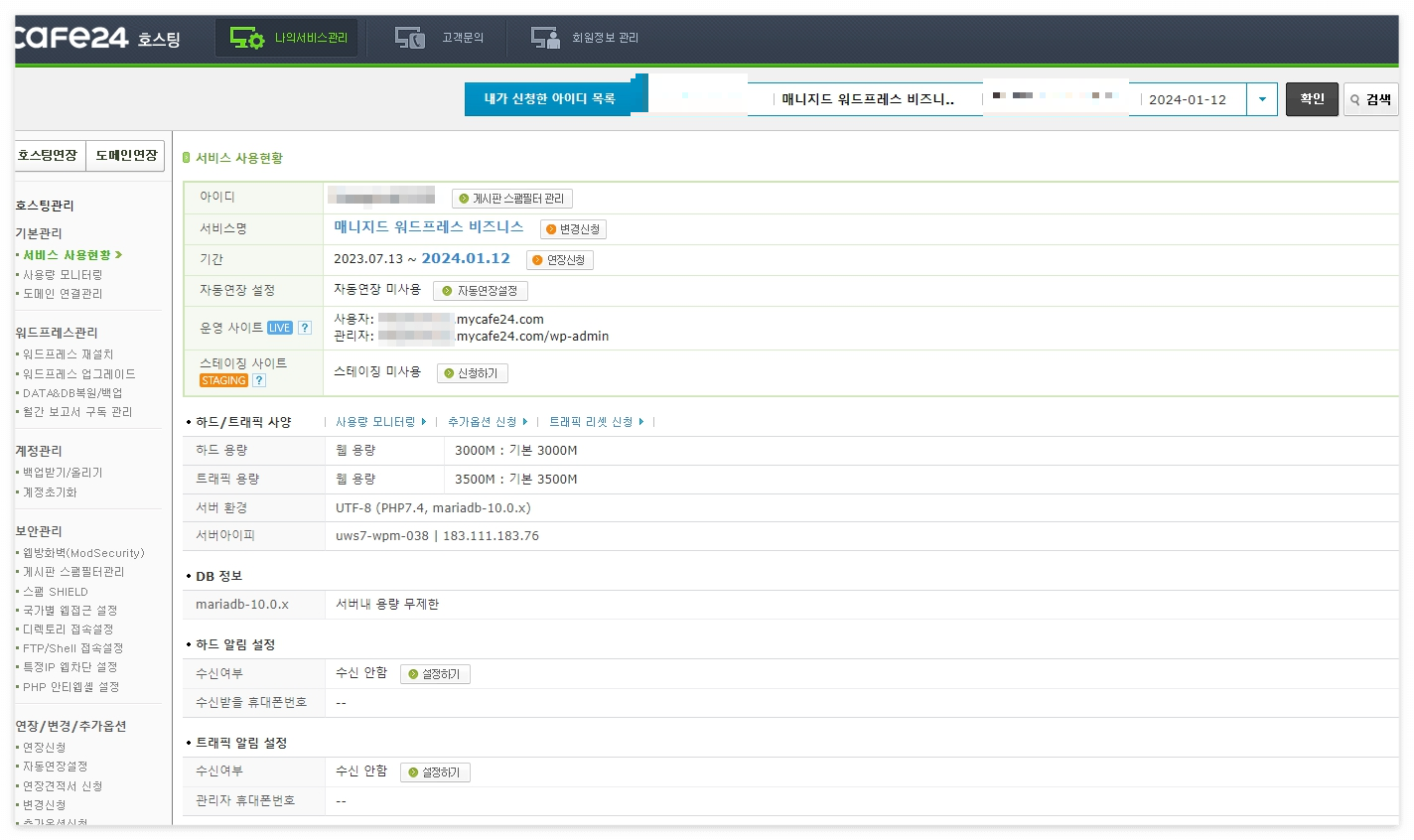Open 자동연장설정 in sidebar menu
Viewport: 1414px width, 840px height.
[x=55, y=767]
